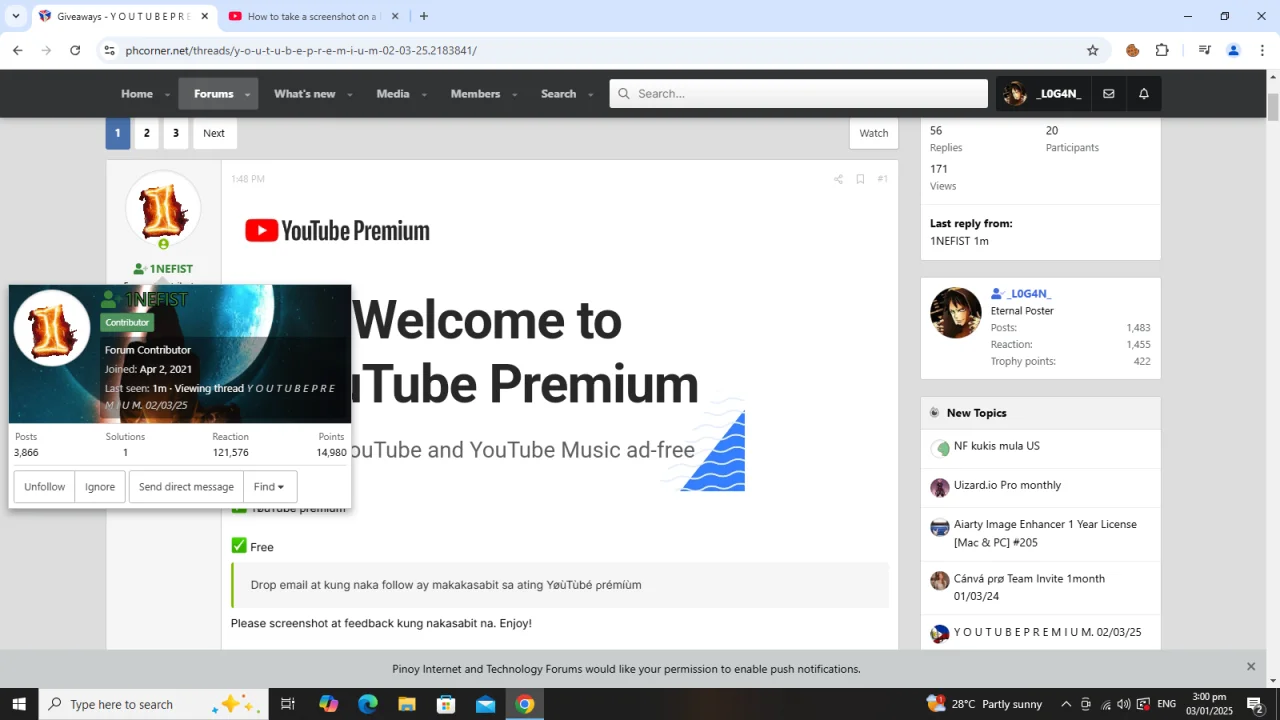Expand the Members menu arrow
Image resolution: width=1280 pixels, height=720 pixels.
click(515, 95)
